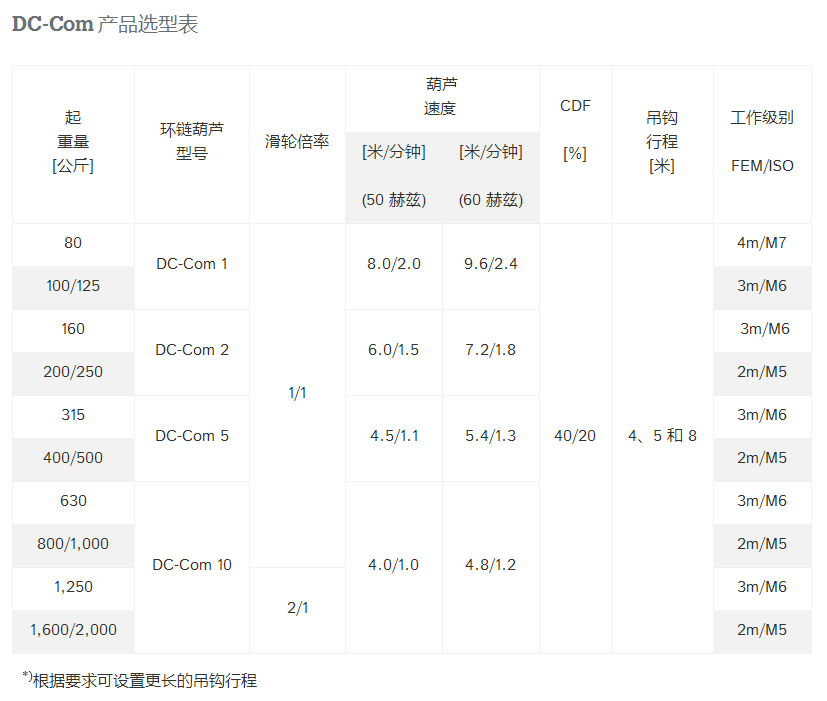Click speed value '4.5/1.1'

(394, 436)
